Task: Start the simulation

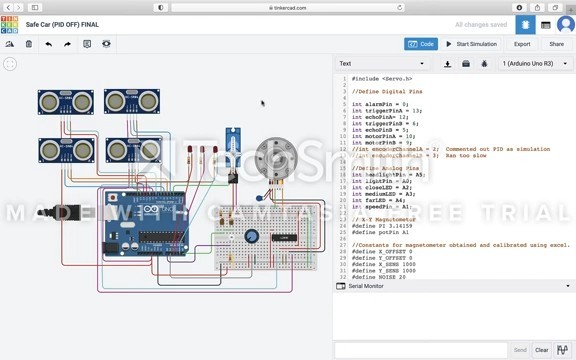Action: pyautogui.click(x=471, y=44)
